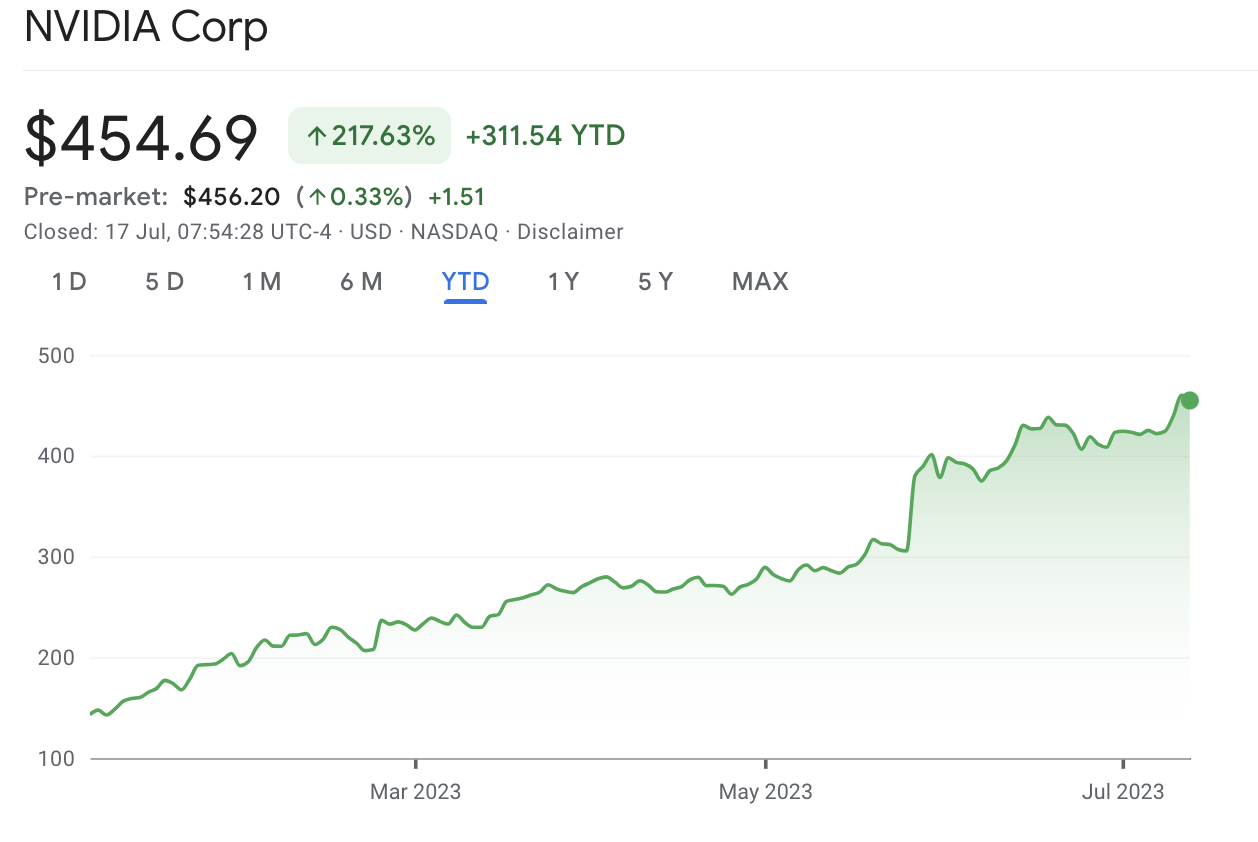Click the up arrow in percentage badge
1258x842 pixels.
316,136
